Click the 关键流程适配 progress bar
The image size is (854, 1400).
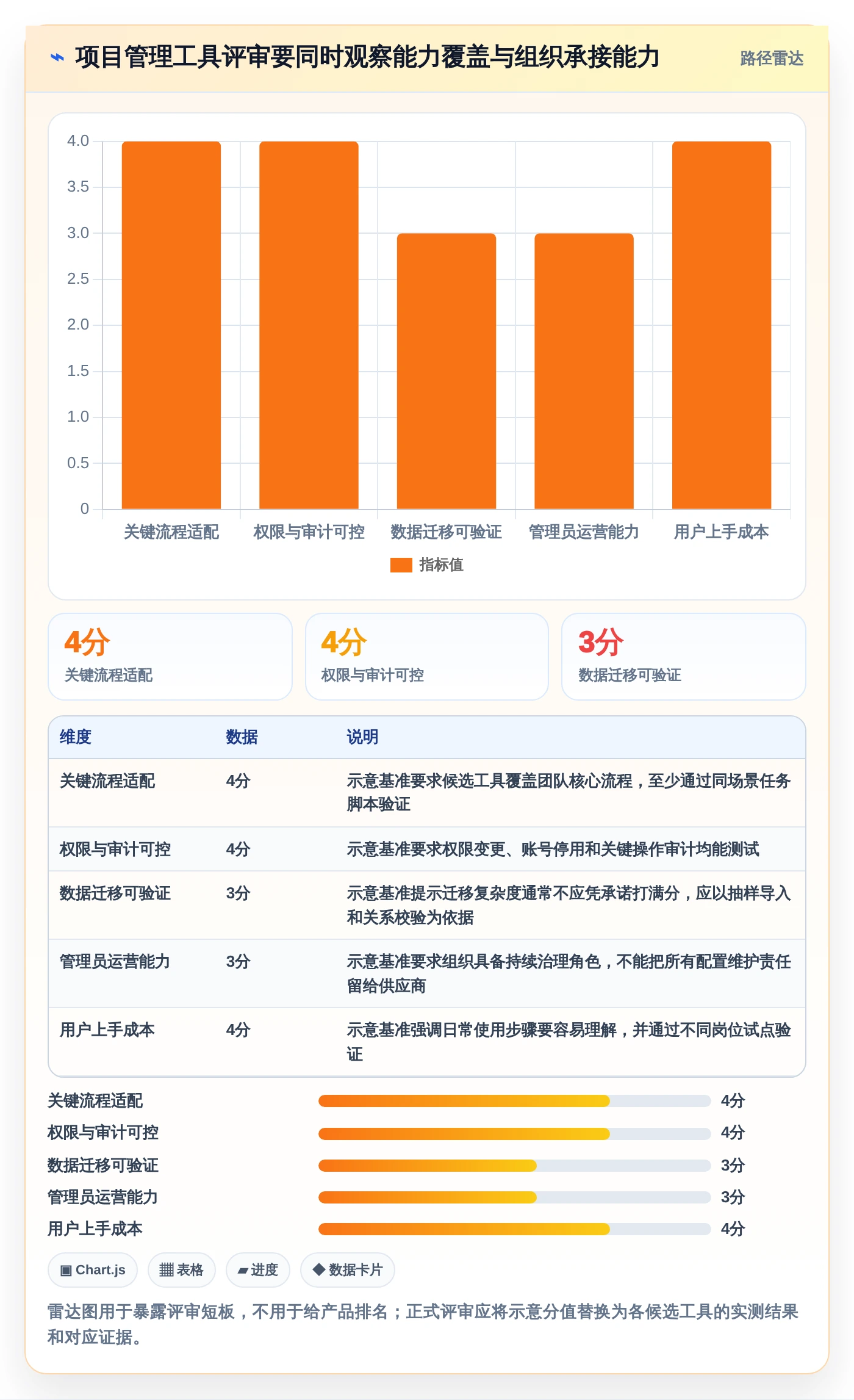[x=514, y=1101]
